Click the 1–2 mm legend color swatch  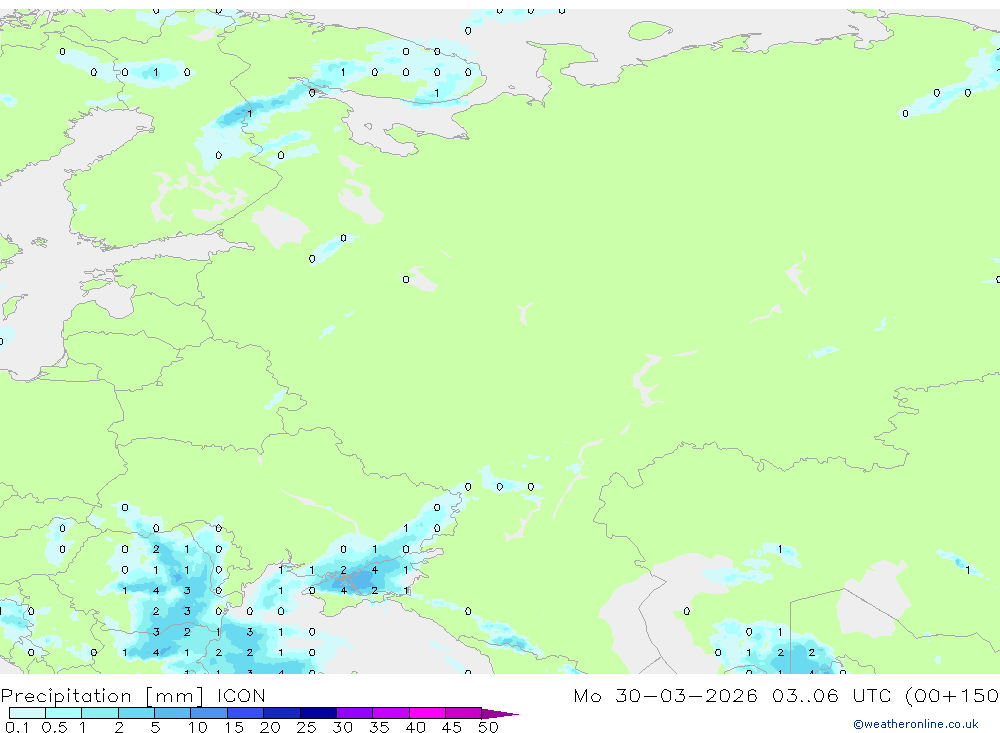coord(100,713)
